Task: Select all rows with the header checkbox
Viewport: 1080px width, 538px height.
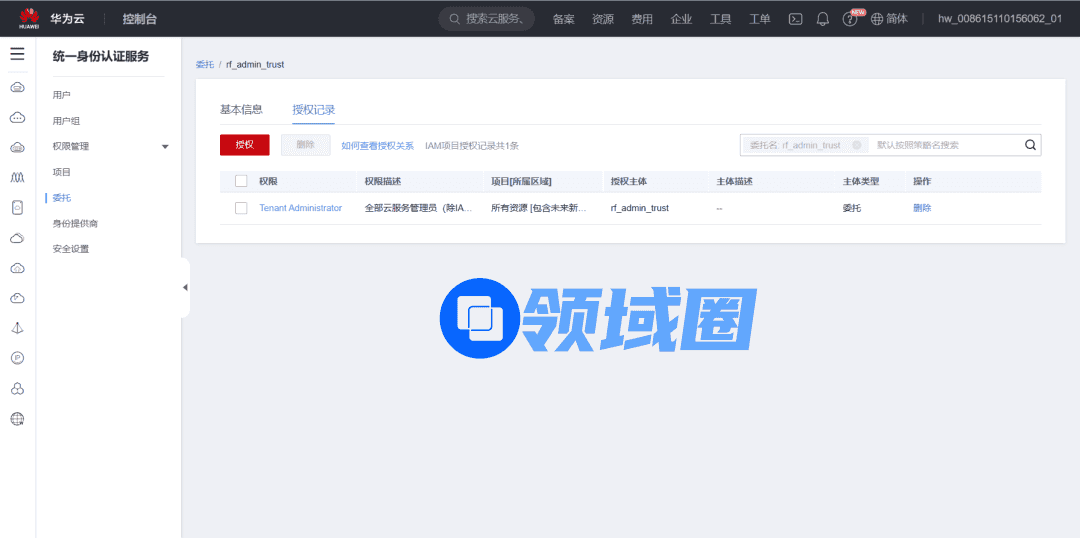Action: point(241,181)
